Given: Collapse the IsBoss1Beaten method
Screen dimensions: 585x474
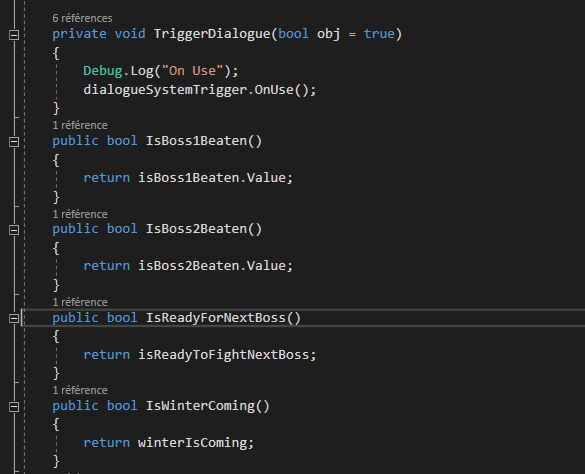Looking at the screenshot, I should pyautogui.click(x=14, y=142).
